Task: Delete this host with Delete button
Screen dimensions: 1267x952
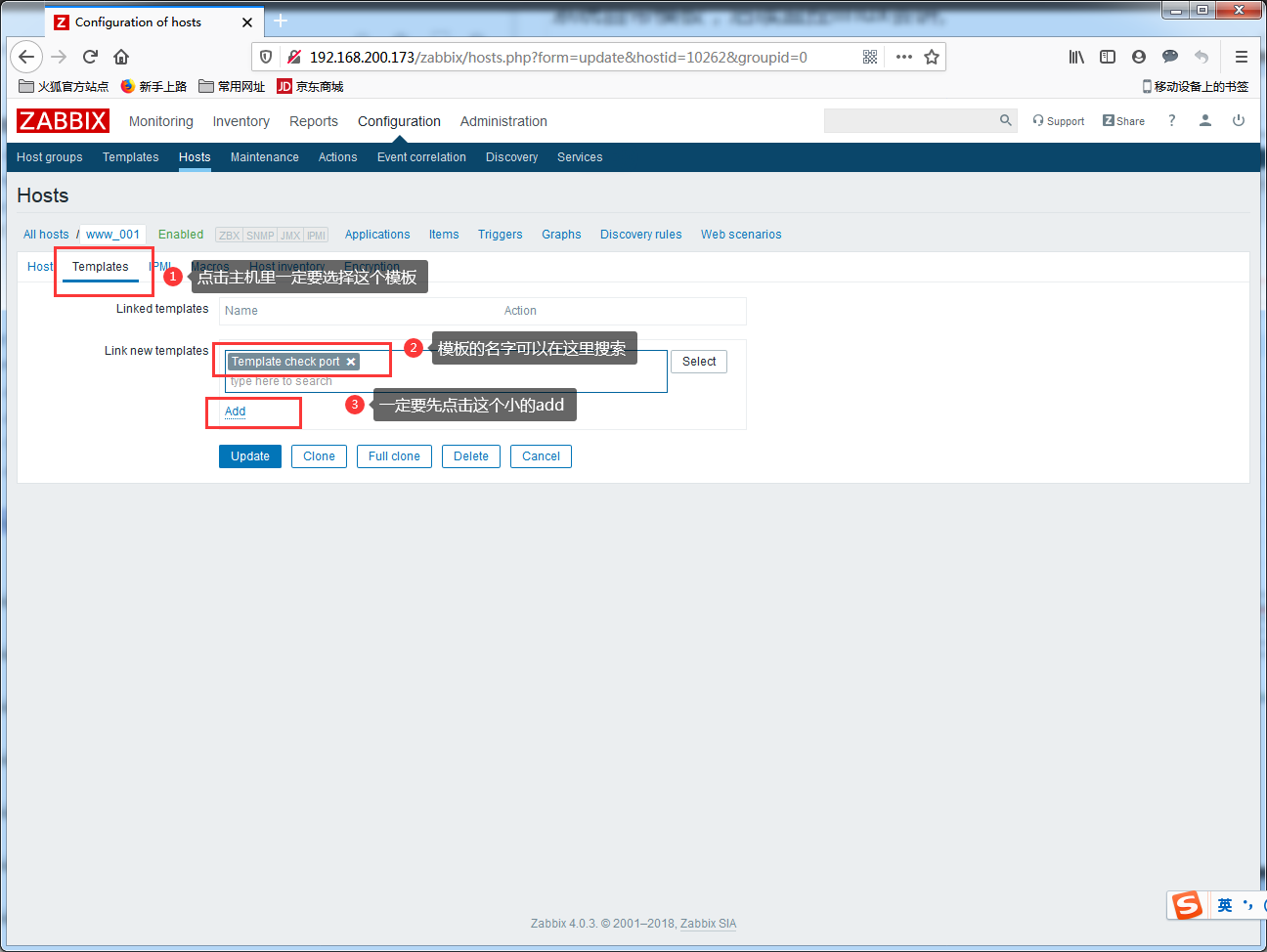Action: [x=471, y=456]
